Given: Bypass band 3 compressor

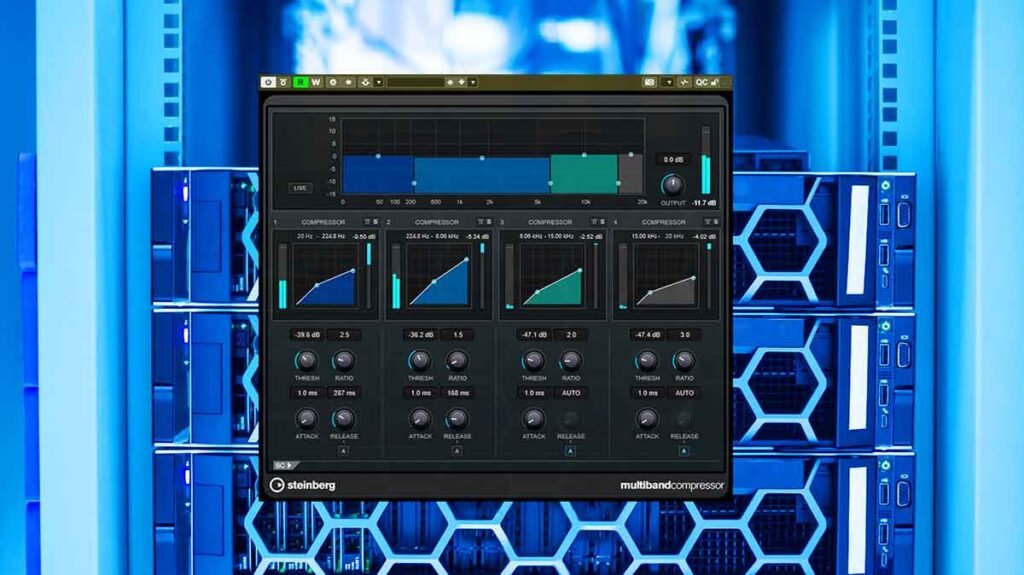Looking at the screenshot, I should tap(594, 222).
